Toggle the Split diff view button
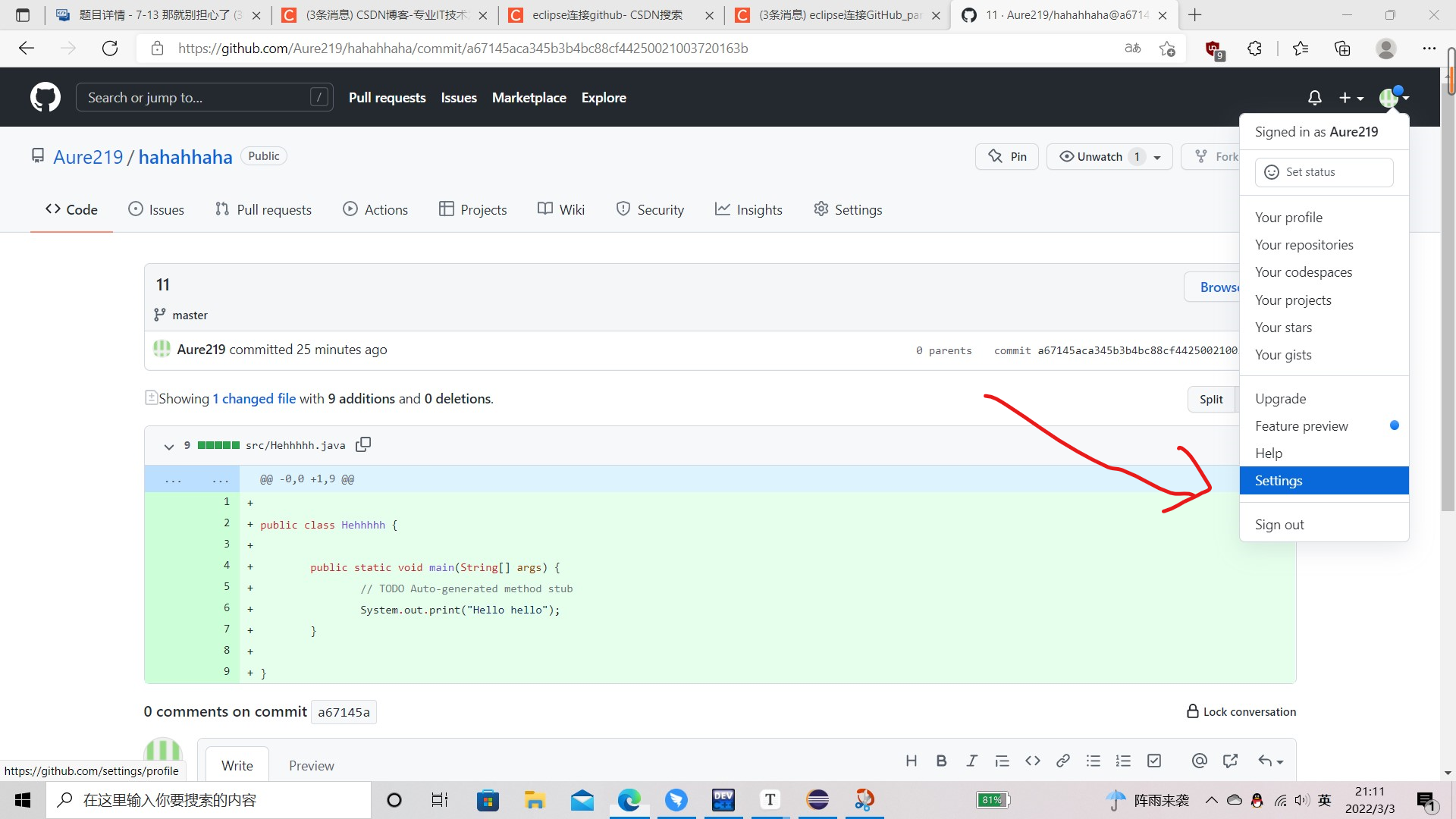Image resolution: width=1456 pixels, height=819 pixels. (1212, 398)
